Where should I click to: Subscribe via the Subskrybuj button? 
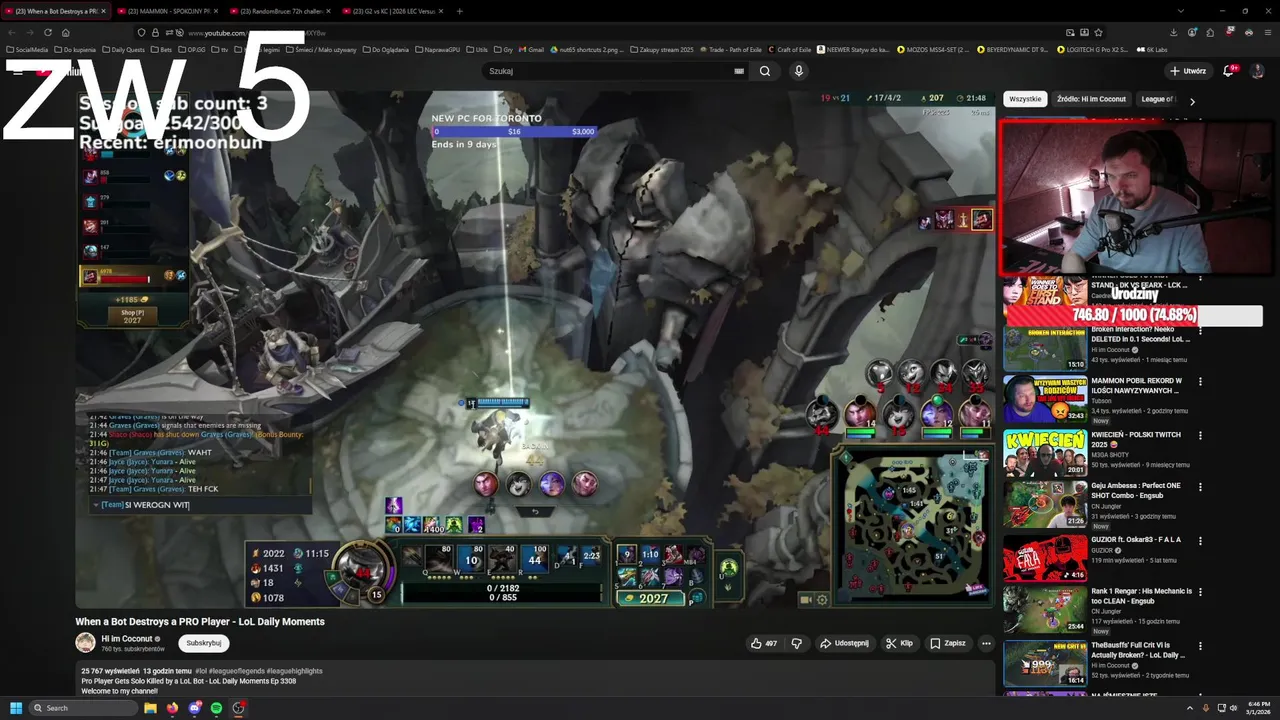click(204, 643)
